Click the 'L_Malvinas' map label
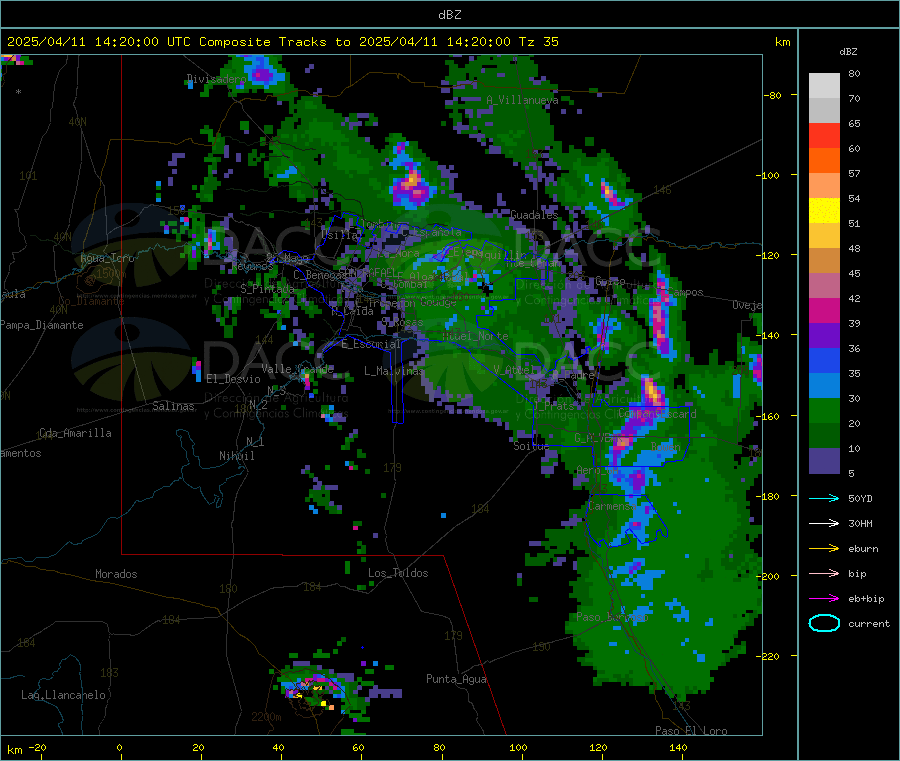Image resolution: width=900 pixels, height=761 pixels. pyautogui.click(x=394, y=371)
